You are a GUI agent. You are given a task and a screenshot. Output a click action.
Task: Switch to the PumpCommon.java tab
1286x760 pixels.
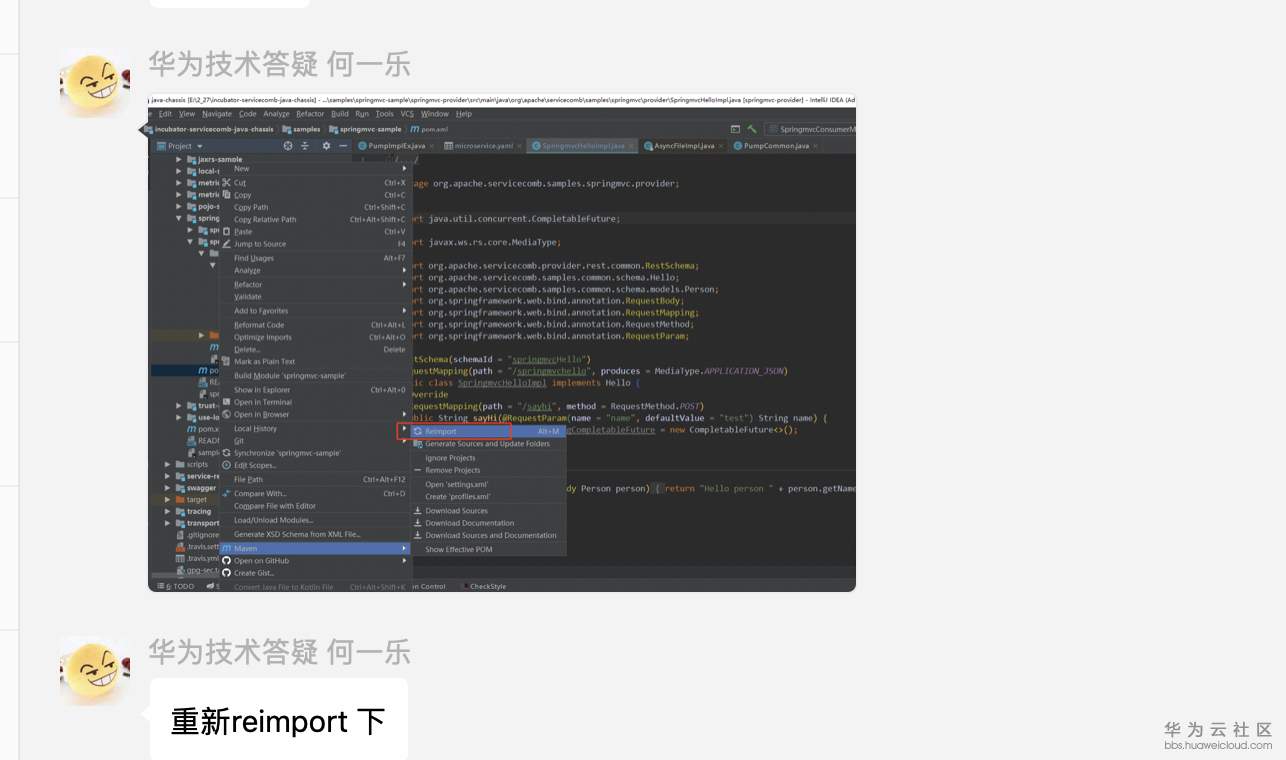(x=775, y=146)
